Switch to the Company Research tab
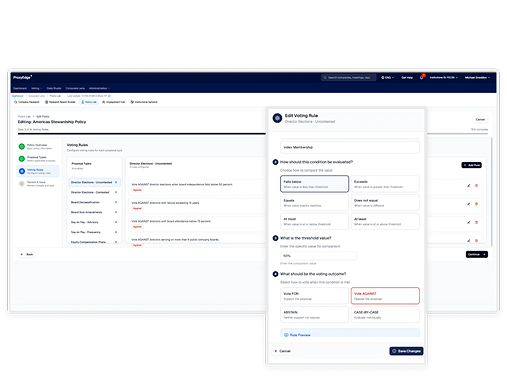Screen dimensions: 507x381 27,102
